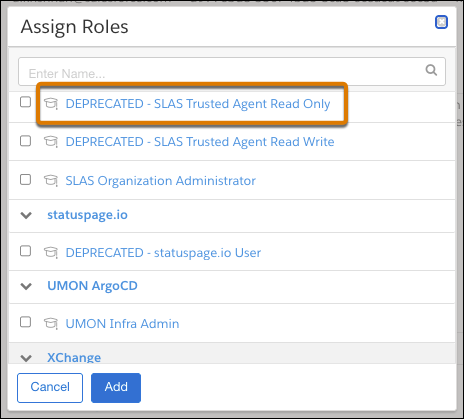Tick the SLAS Organization Administrator checkbox
This screenshot has width=464, height=419.
(x=25, y=179)
